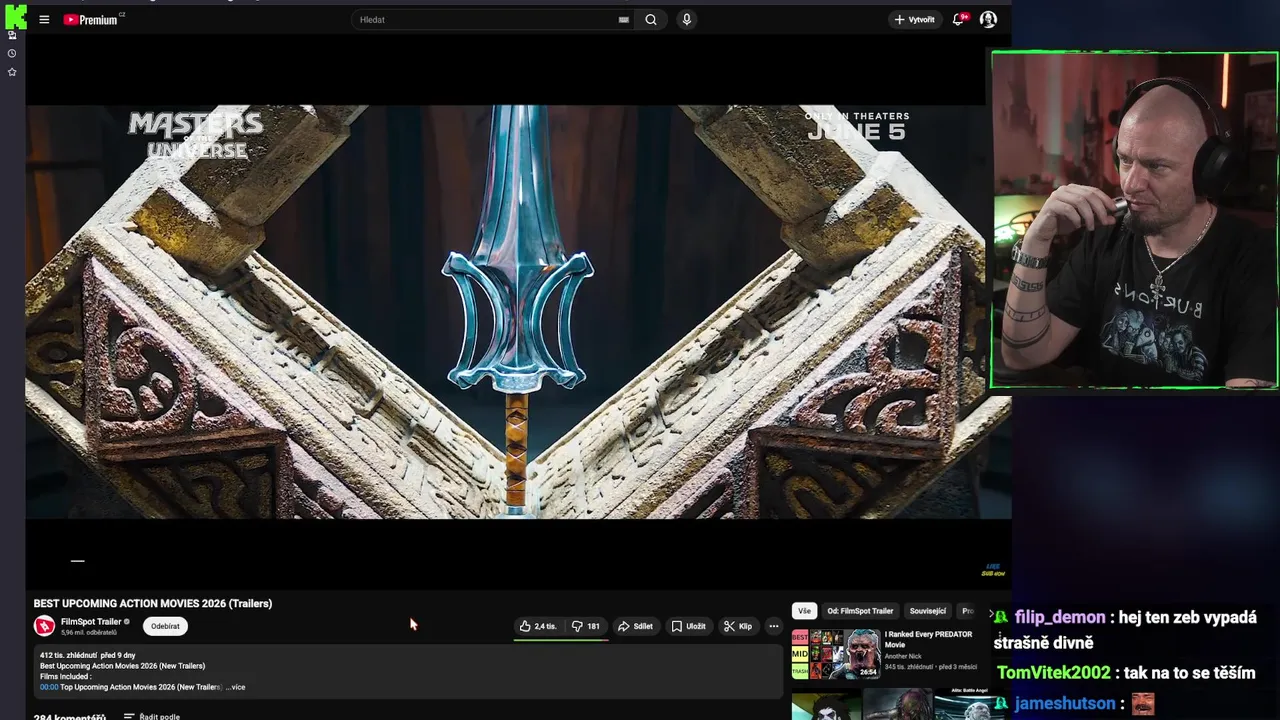Open the three-dot more actions menu
This screenshot has width=1280, height=720.
click(773, 626)
